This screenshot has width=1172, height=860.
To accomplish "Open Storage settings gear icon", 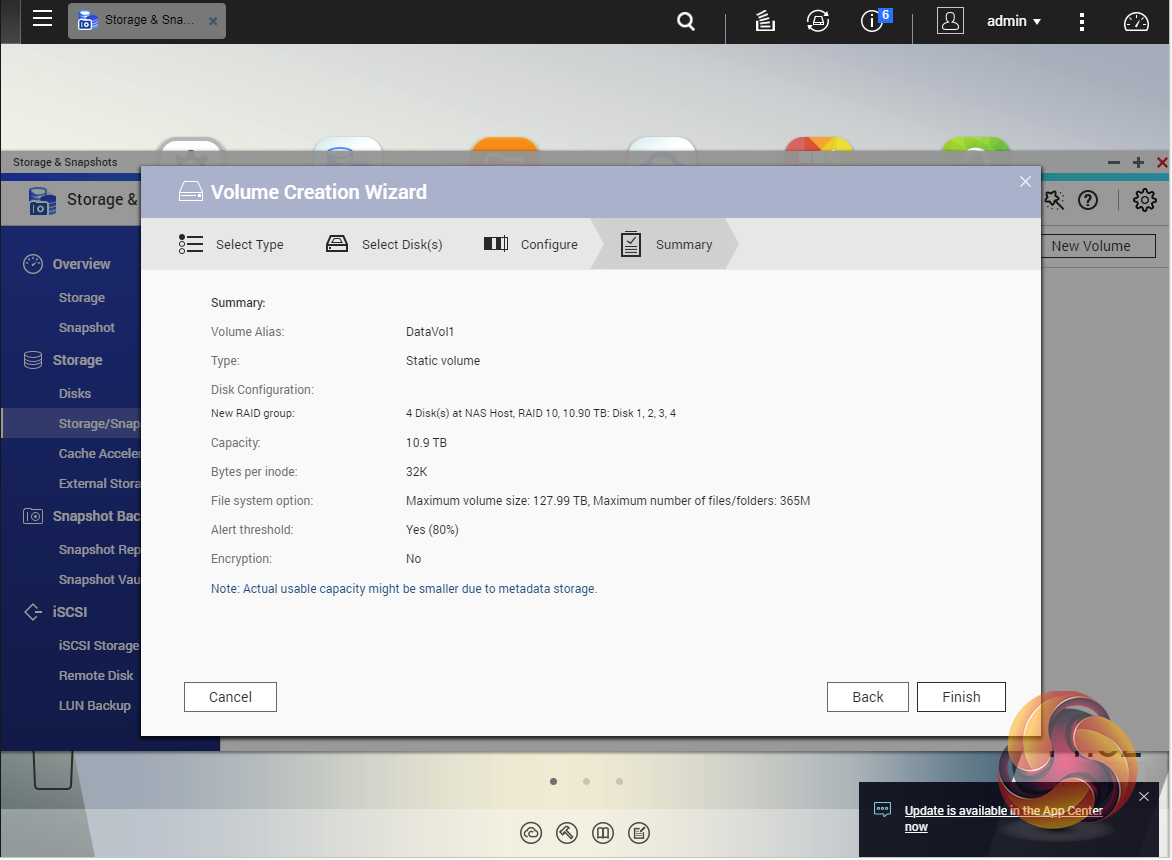I will point(1144,200).
